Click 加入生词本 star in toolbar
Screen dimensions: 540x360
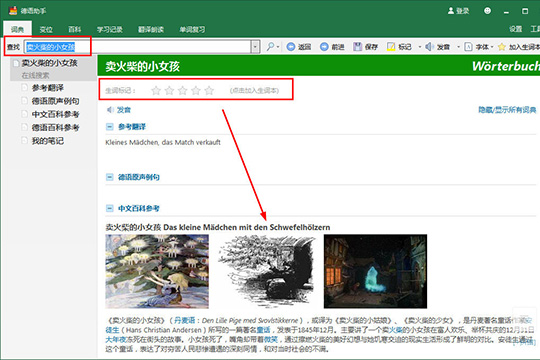coord(502,47)
